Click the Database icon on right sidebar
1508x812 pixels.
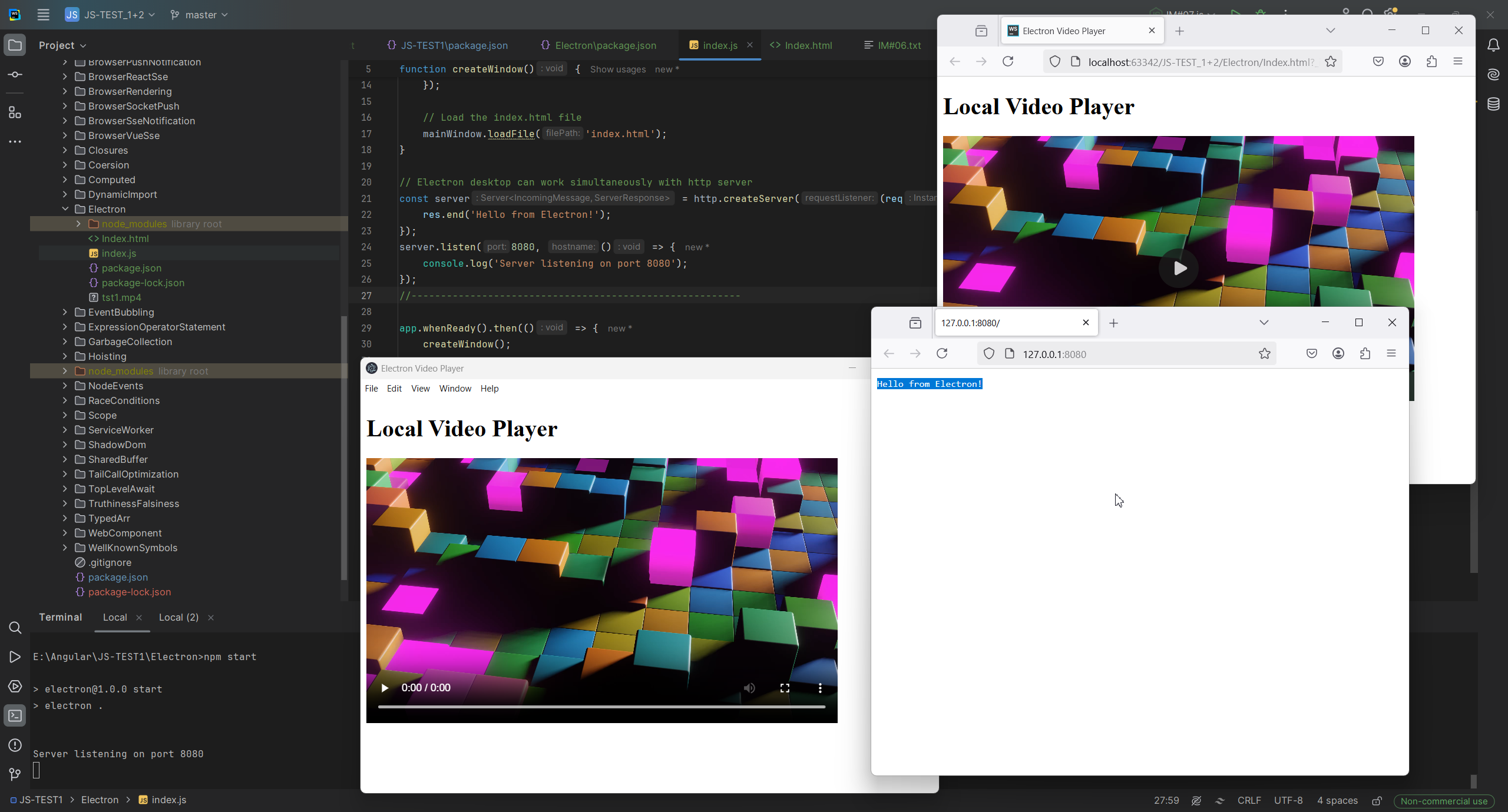1493,104
